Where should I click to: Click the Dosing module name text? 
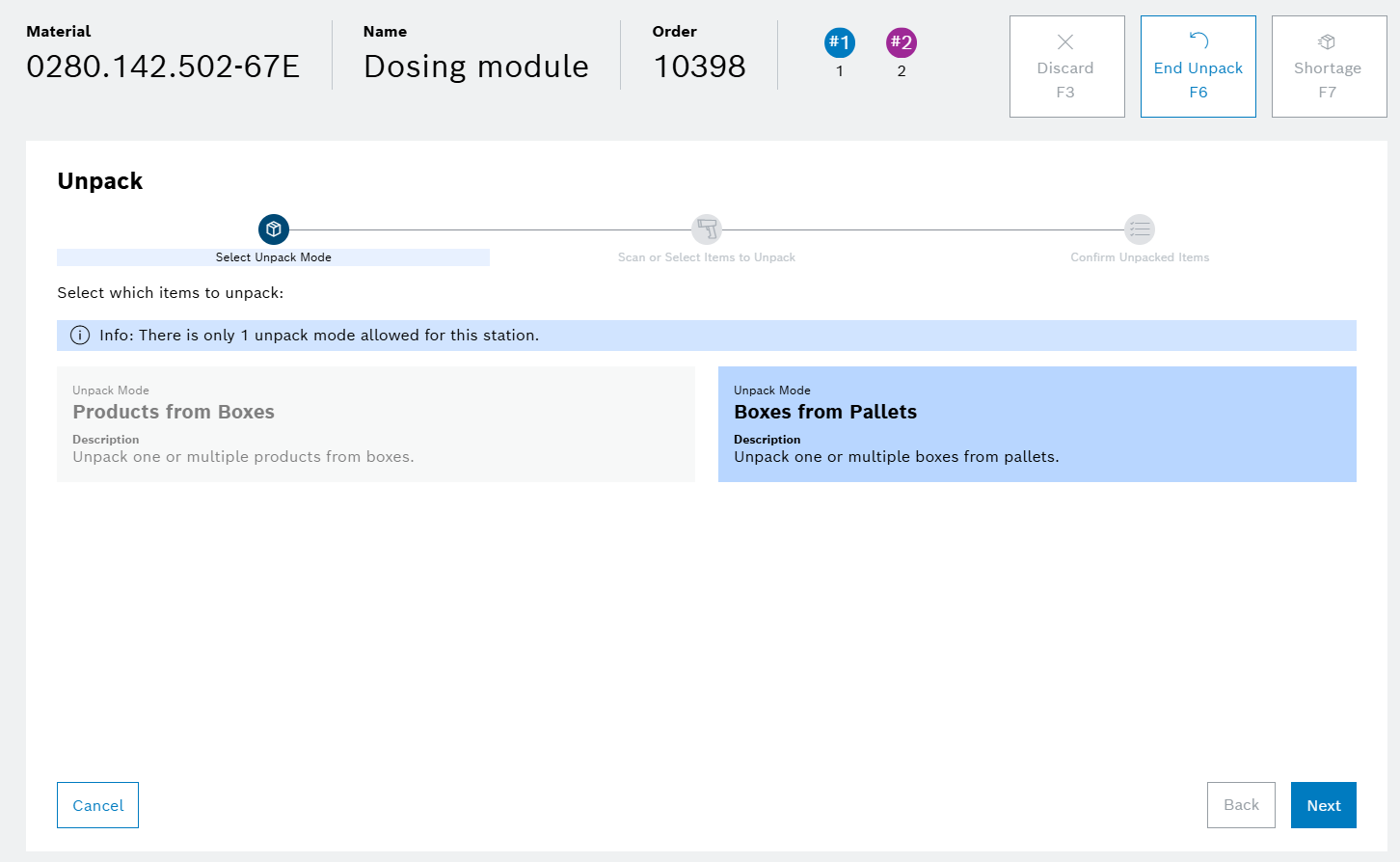click(x=476, y=67)
